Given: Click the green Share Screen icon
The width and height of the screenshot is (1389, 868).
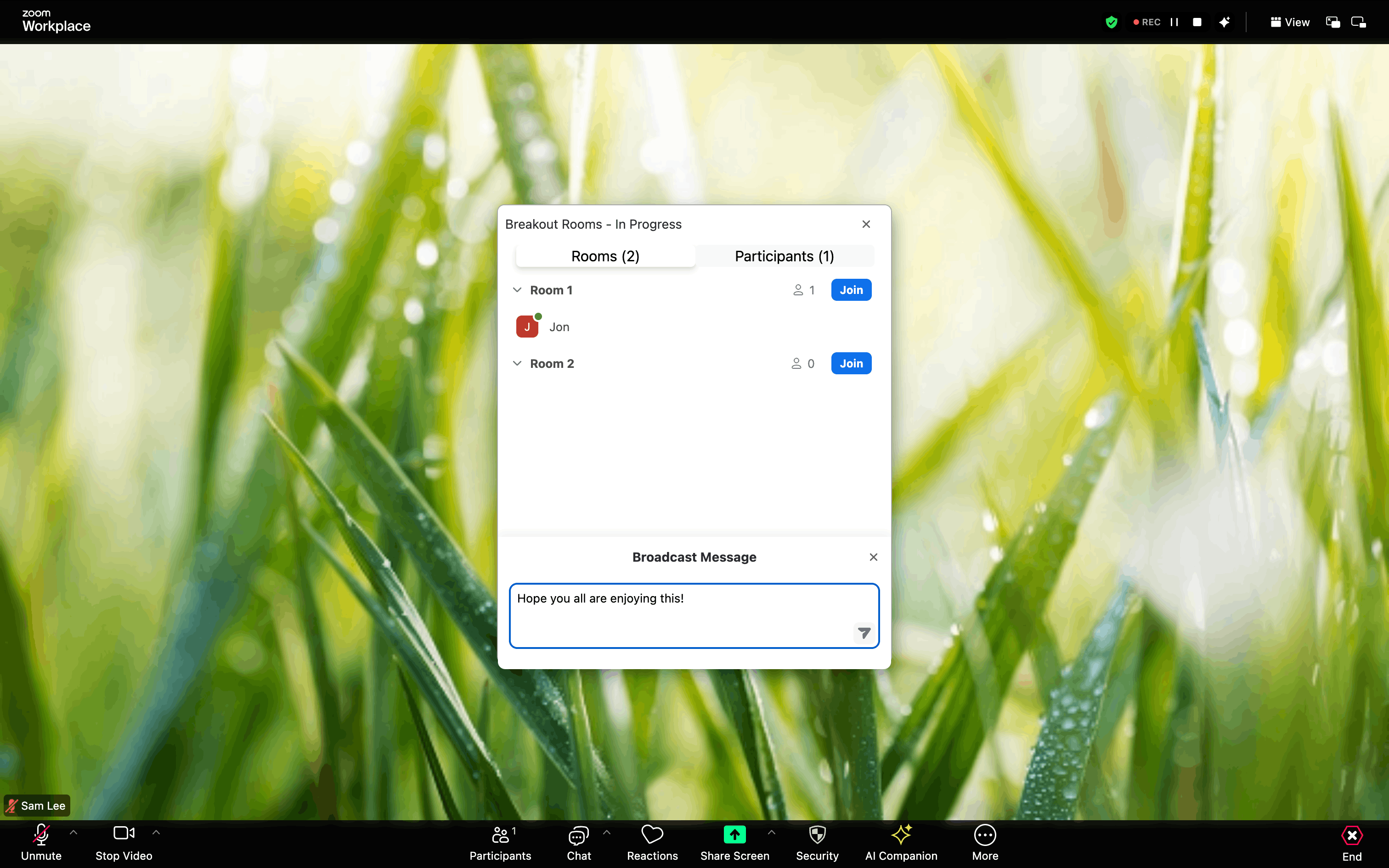Looking at the screenshot, I should click(x=734, y=835).
